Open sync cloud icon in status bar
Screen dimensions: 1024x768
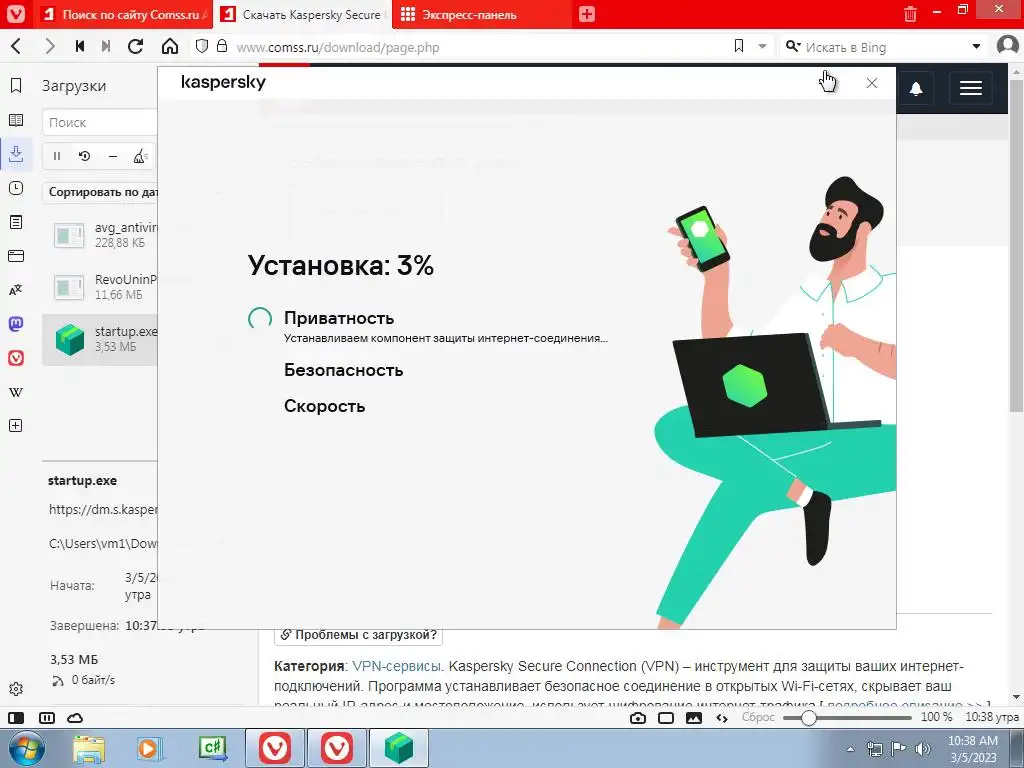coord(75,718)
